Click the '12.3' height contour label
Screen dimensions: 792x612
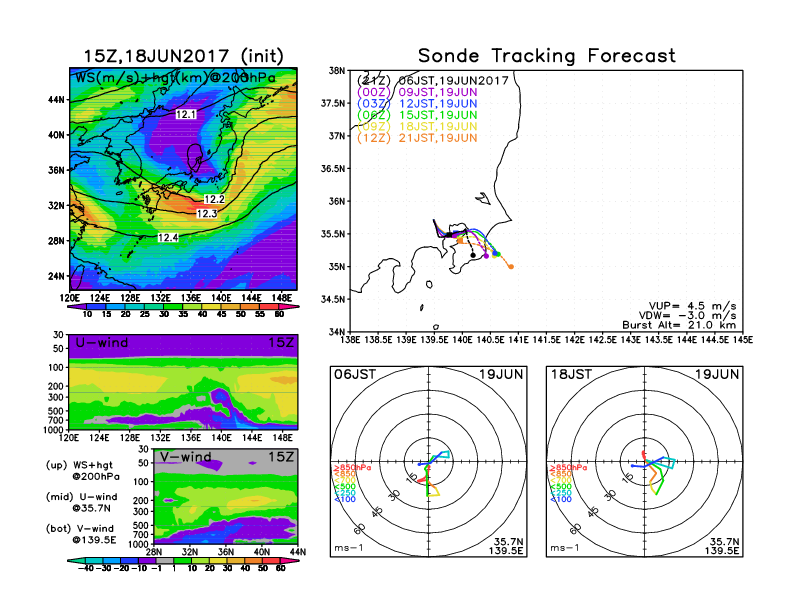pyautogui.click(x=207, y=214)
